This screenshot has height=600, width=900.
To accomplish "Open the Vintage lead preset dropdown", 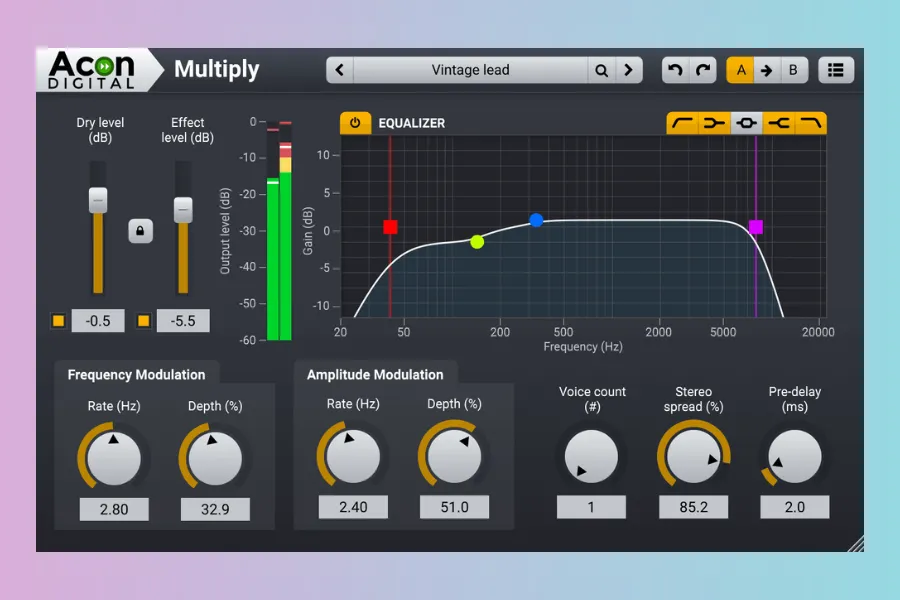I will 470,70.
